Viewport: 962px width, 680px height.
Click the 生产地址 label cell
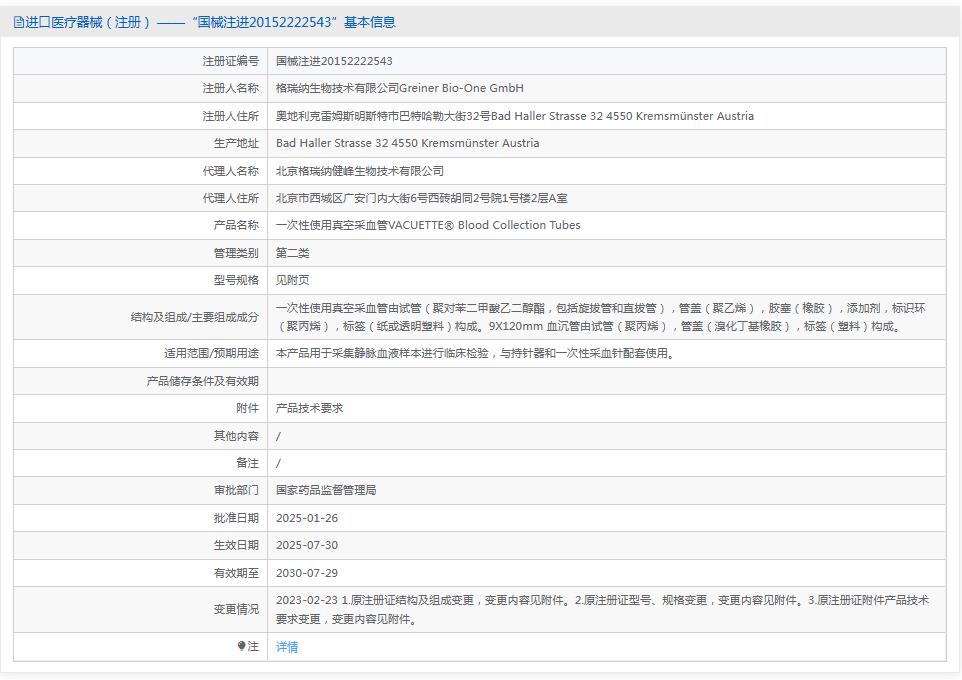tap(140, 143)
